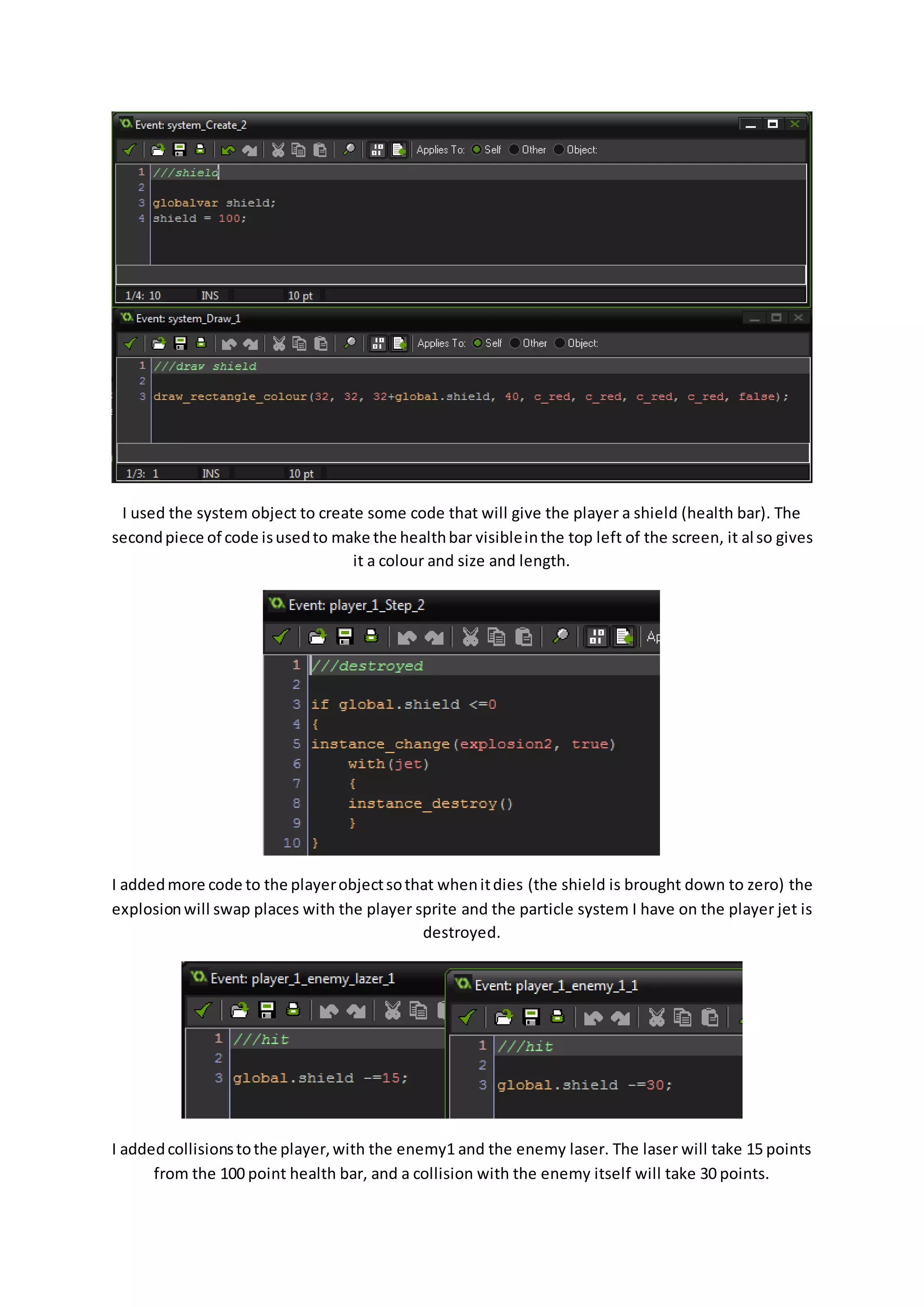Open file icon in player_1_Step_2 toolbar

318,636
